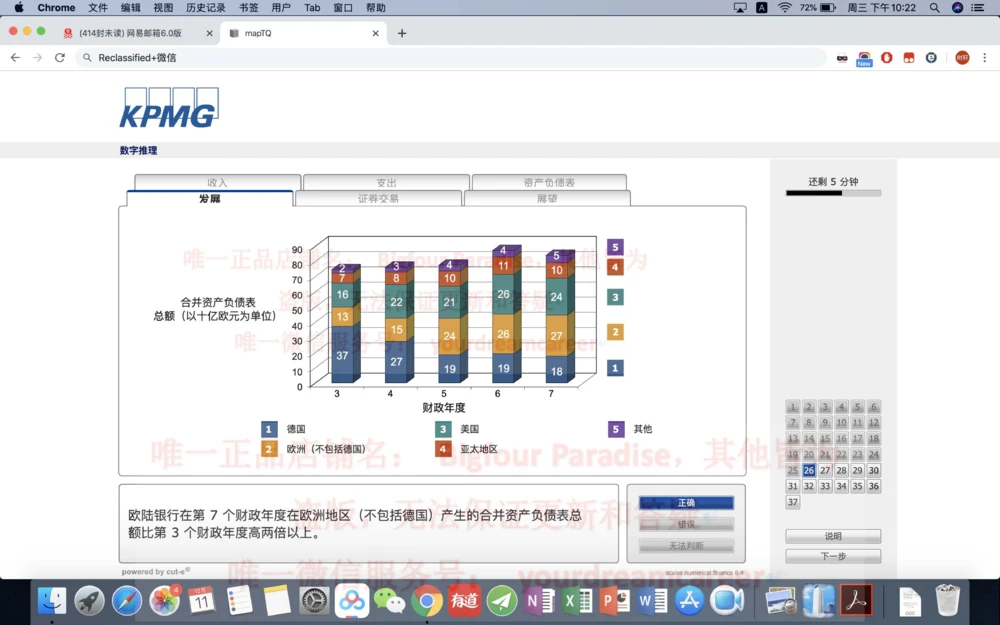Open Adobe Acrobat from the dock
This screenshot has width=1000, height=625.
(856, 600)
